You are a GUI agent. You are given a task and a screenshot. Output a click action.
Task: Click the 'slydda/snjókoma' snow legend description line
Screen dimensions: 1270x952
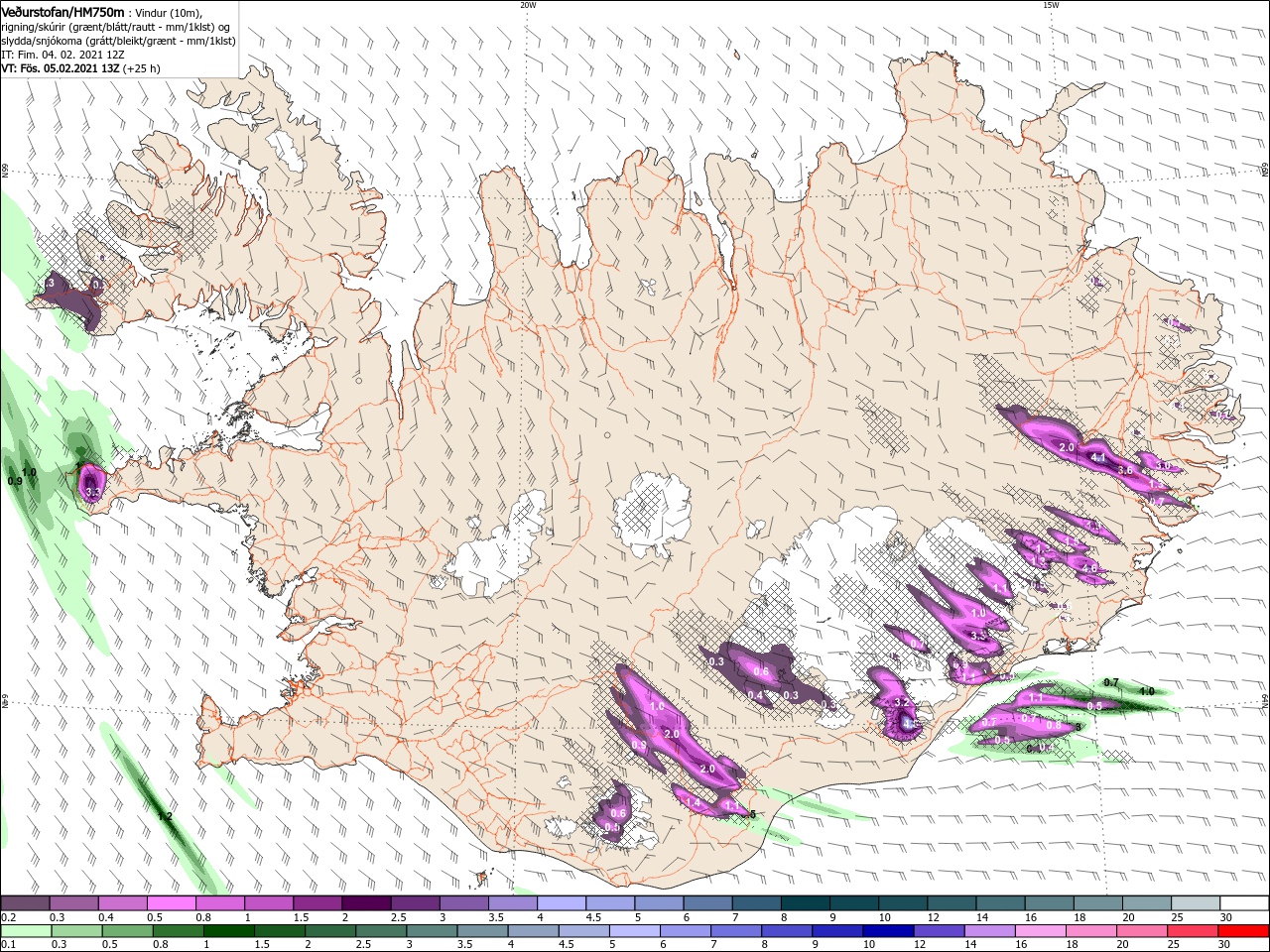[118, 41]
